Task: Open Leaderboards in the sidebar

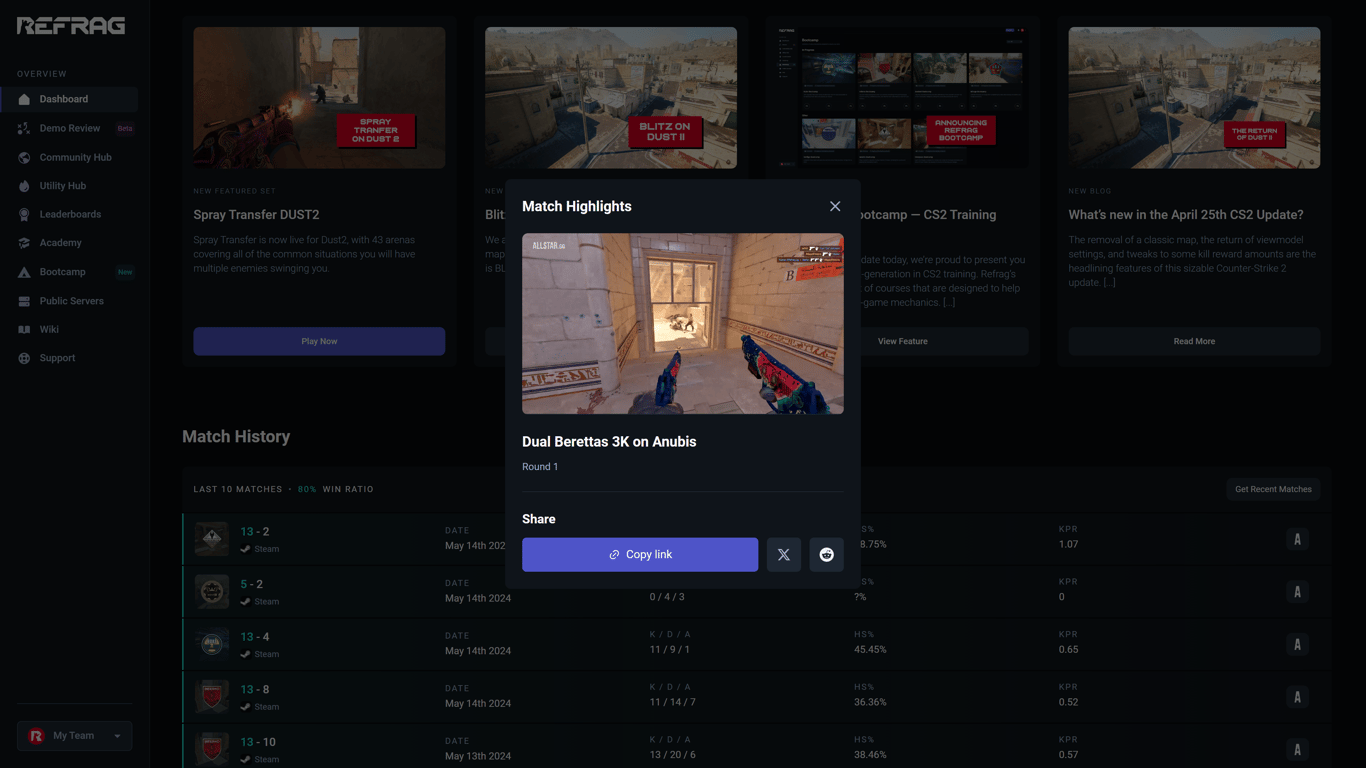Action: point(69,214)
